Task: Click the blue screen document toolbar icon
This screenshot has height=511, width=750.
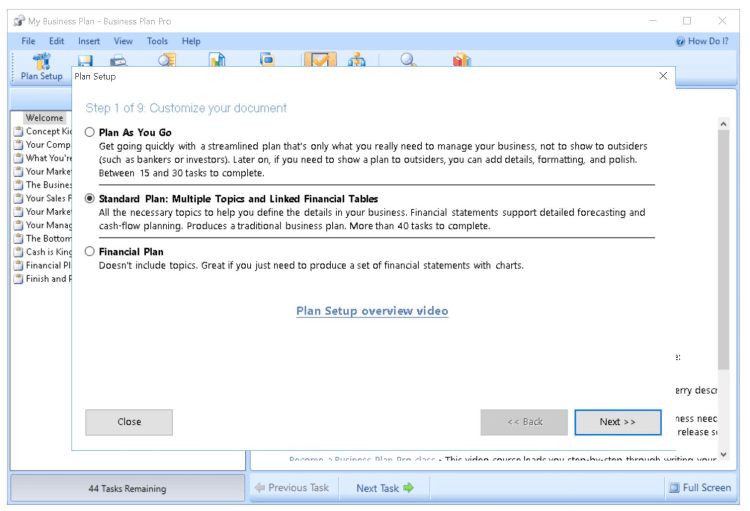Action: [x=267, y=59]
